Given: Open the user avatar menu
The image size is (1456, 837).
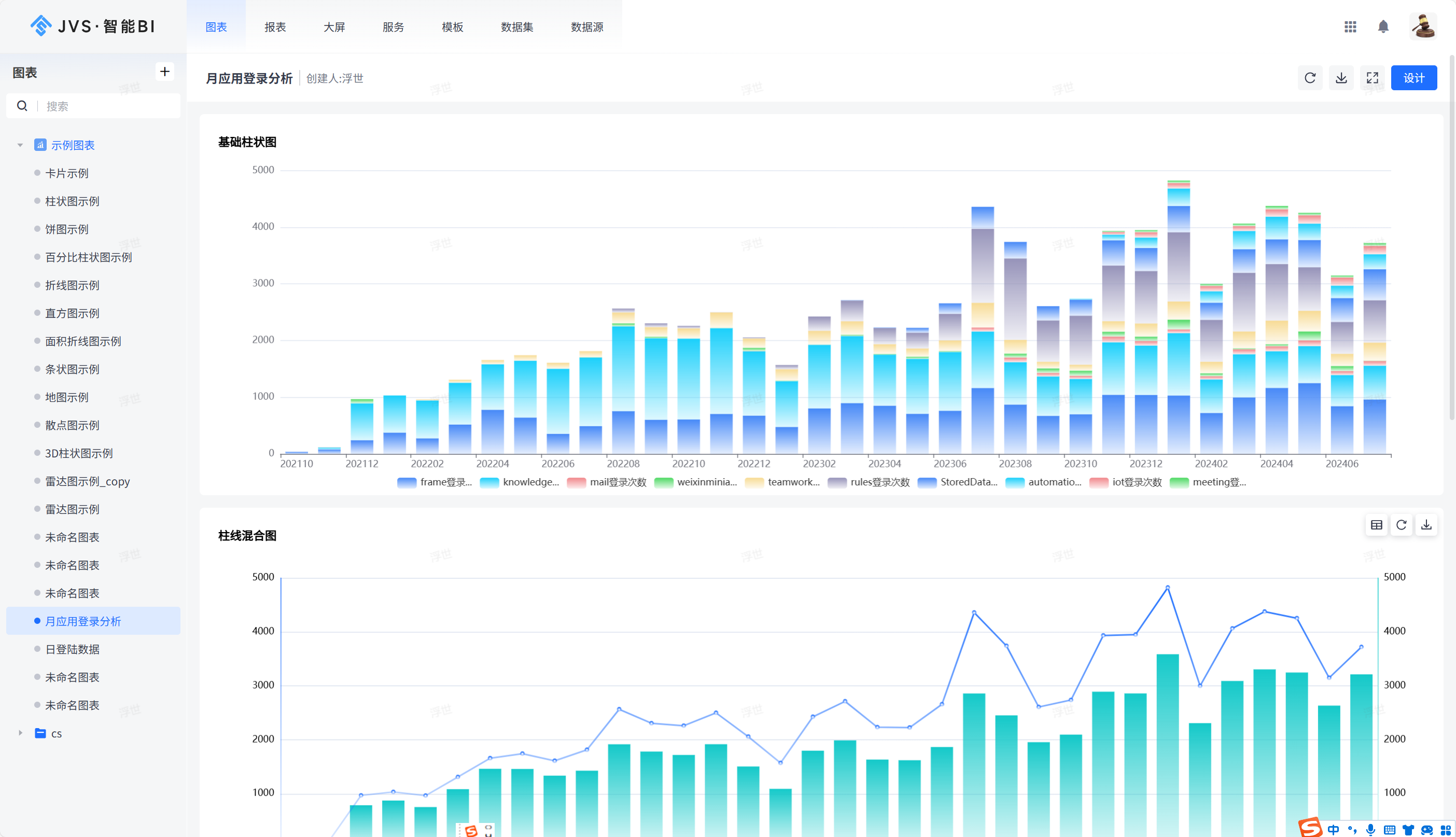Looking at the screenshot, I should pyautogui.click(x=1423, y=27).
